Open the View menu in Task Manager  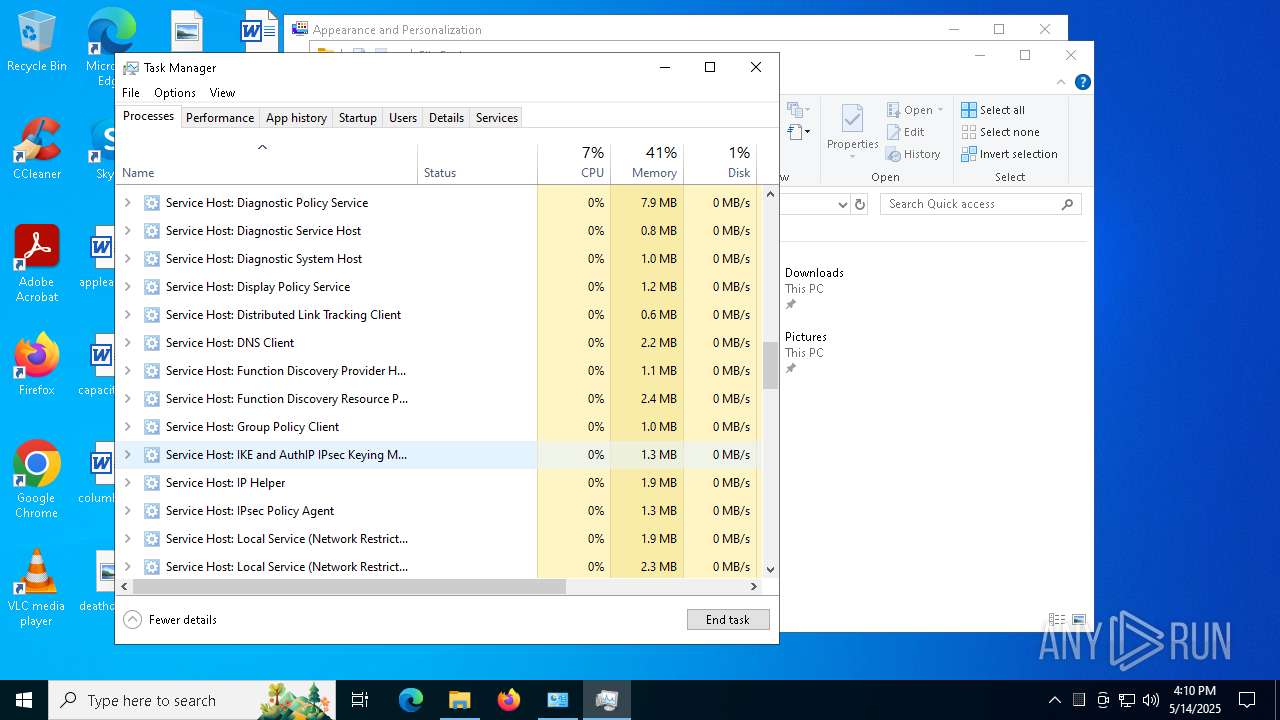click(222, 93)
